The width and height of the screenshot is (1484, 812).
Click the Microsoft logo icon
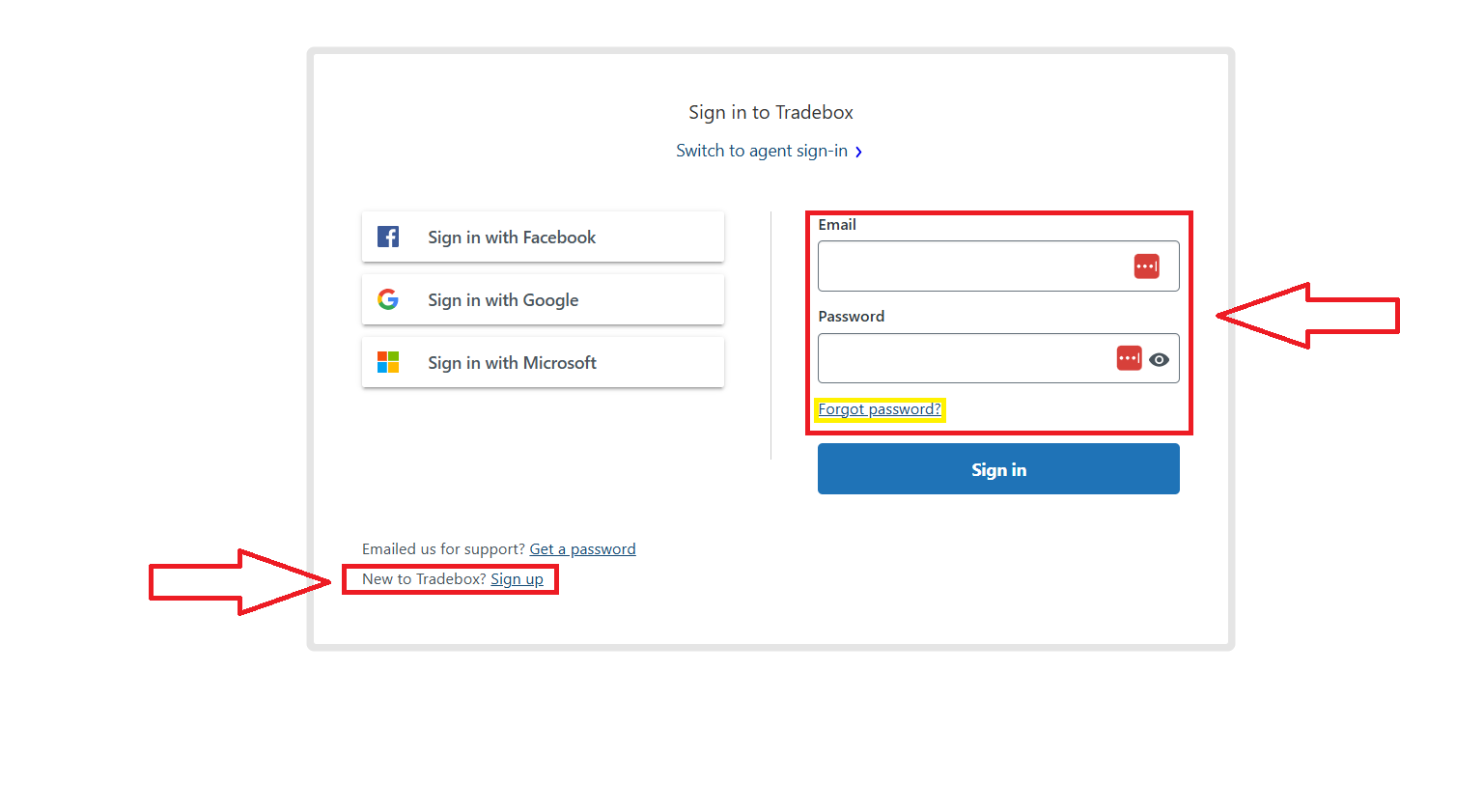(x=388, y=362)
